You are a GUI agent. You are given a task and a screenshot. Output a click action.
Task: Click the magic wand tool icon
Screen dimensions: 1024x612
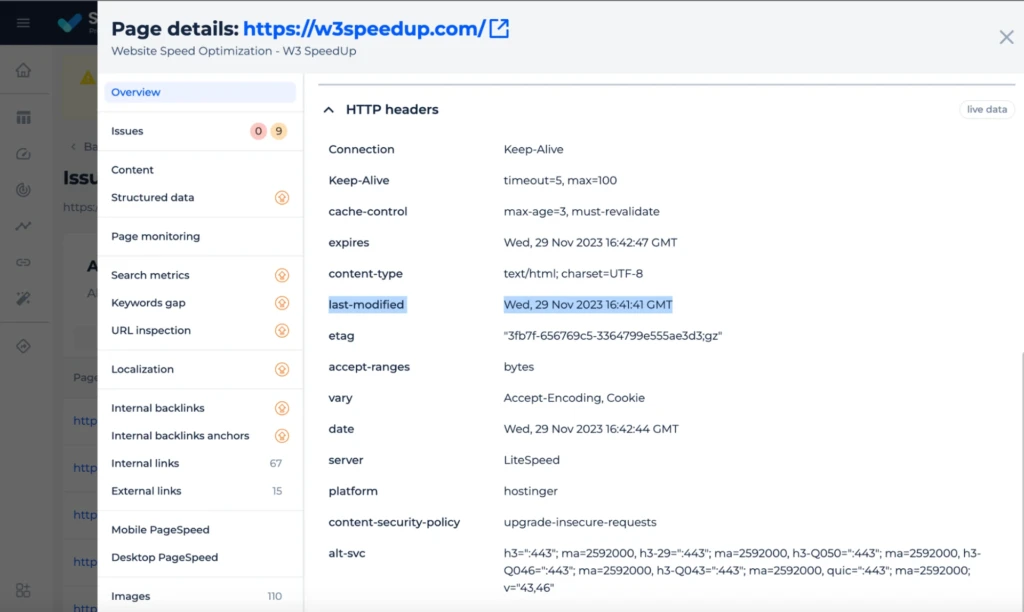coord(25,298)
